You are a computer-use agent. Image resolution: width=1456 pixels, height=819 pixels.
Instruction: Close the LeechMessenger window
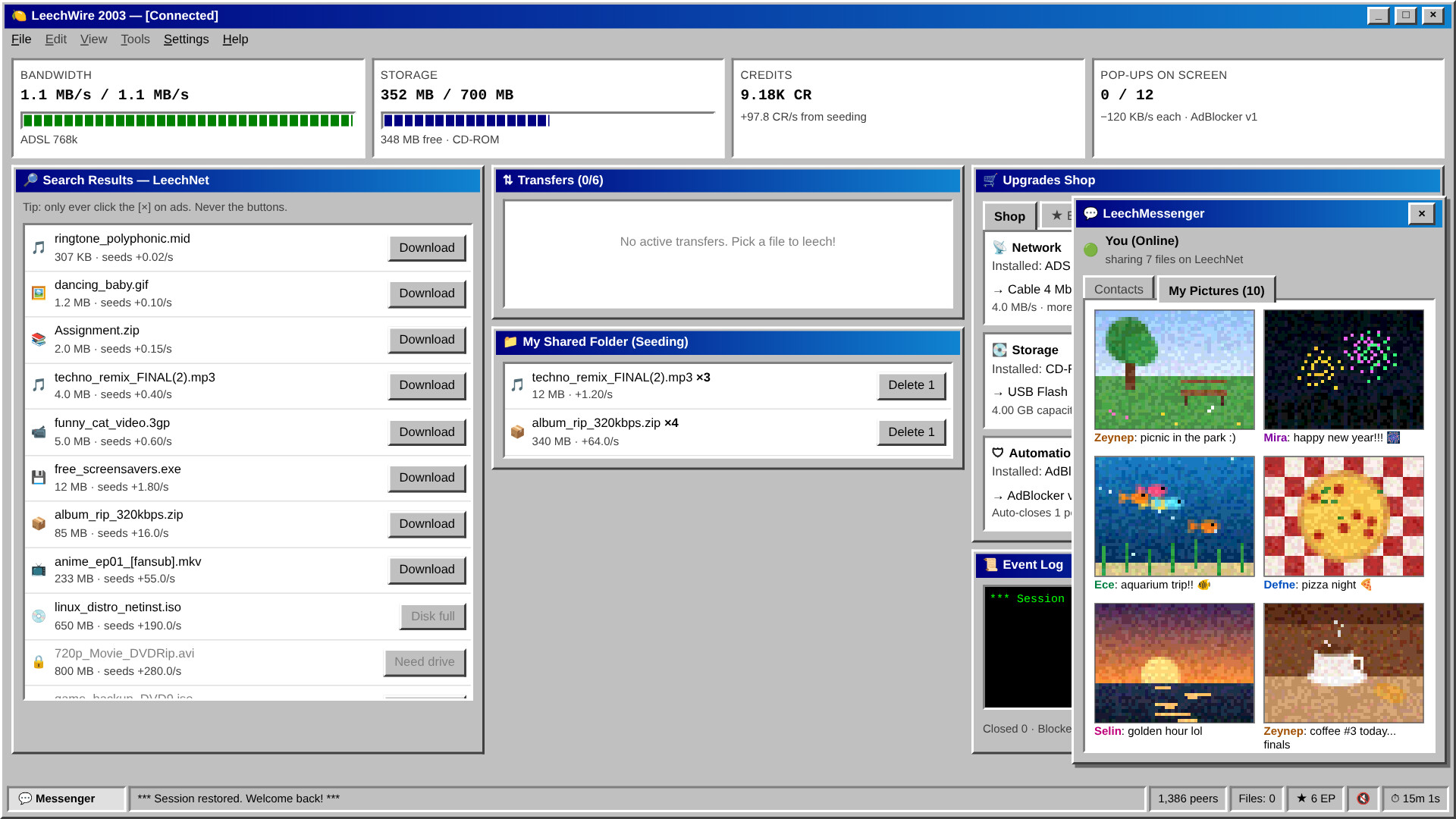1422,214
